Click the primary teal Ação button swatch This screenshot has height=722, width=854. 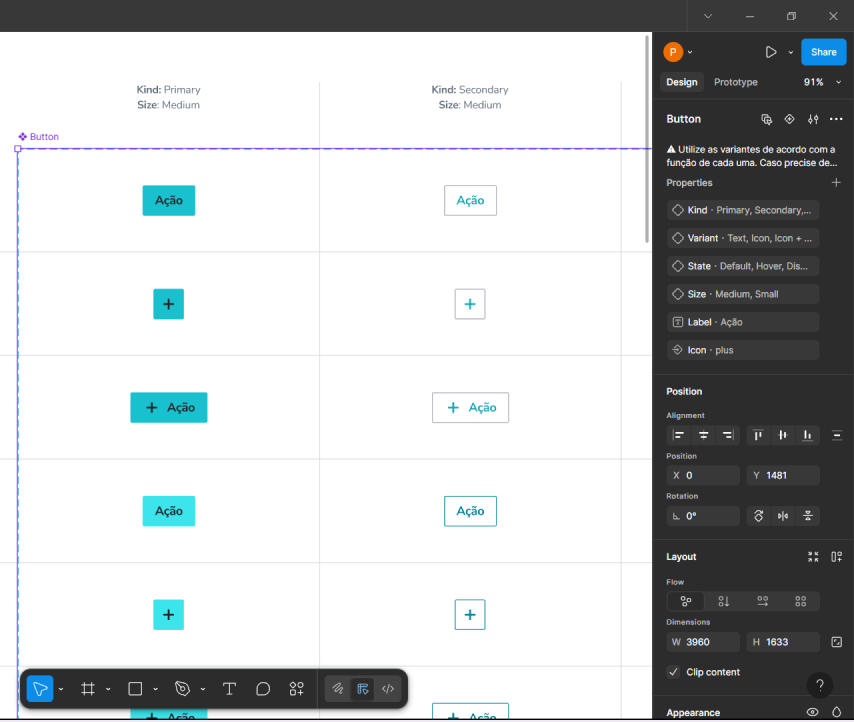tap(168, 200)
